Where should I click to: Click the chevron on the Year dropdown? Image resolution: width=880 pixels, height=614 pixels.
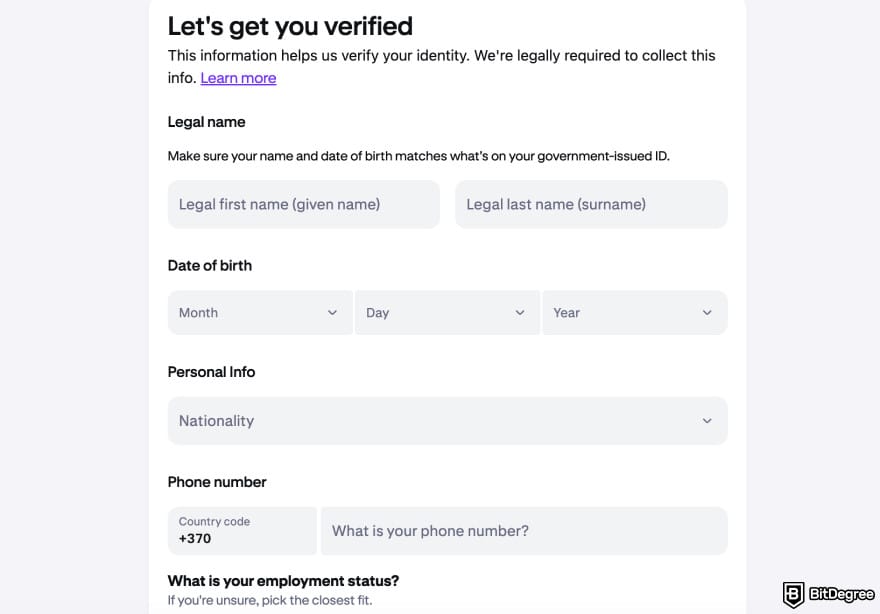pos(707,312)
